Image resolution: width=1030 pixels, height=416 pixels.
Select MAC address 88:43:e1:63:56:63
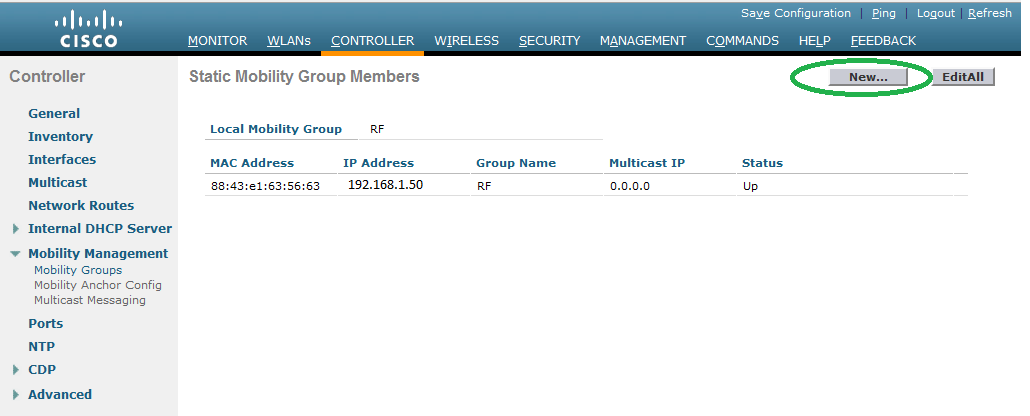pyautogui.click(x=265, y=187)
